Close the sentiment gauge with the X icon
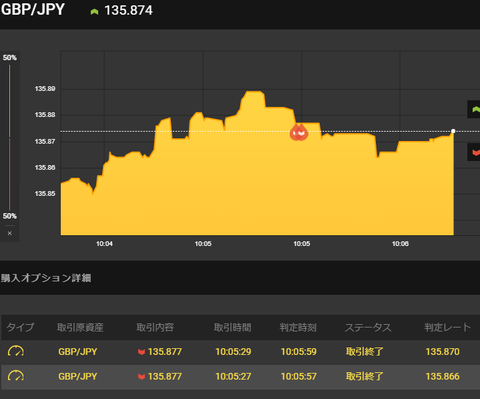 [10, 233]
